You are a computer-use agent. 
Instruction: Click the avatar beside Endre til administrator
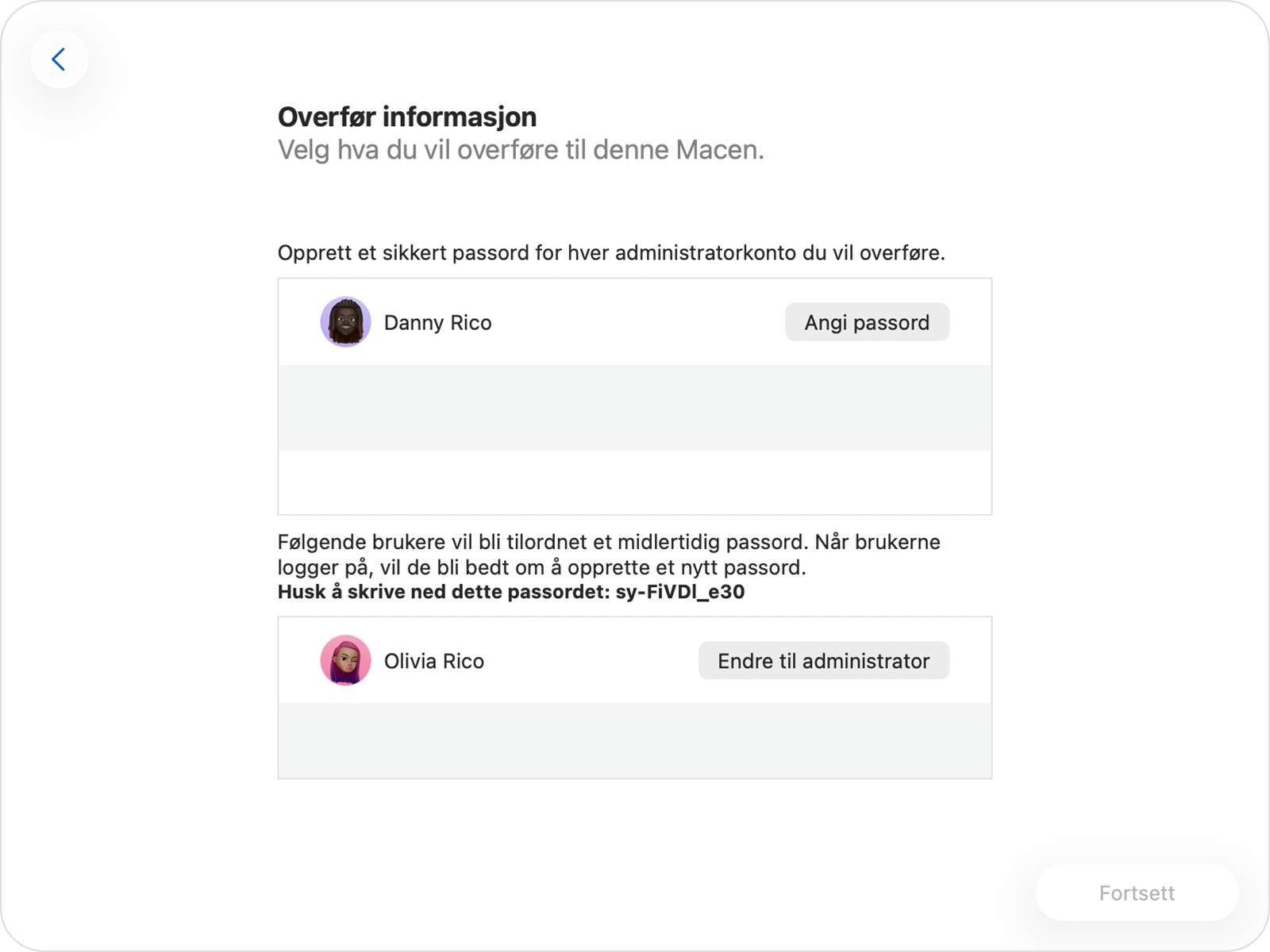(345, 660)
